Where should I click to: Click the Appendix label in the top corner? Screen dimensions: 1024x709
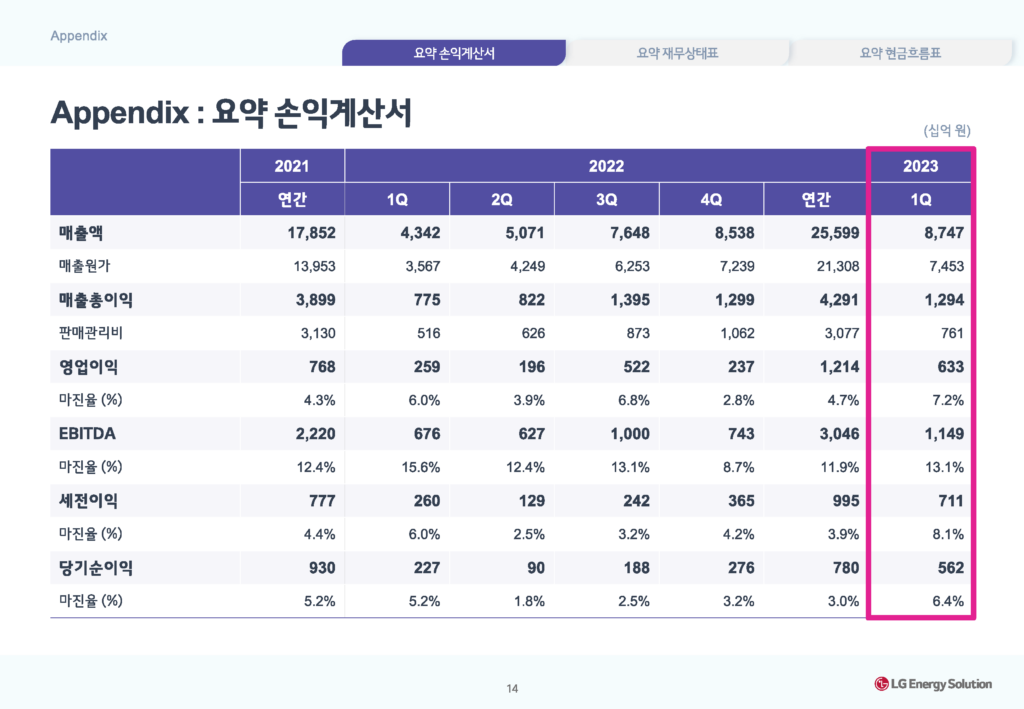click(78, 35)
